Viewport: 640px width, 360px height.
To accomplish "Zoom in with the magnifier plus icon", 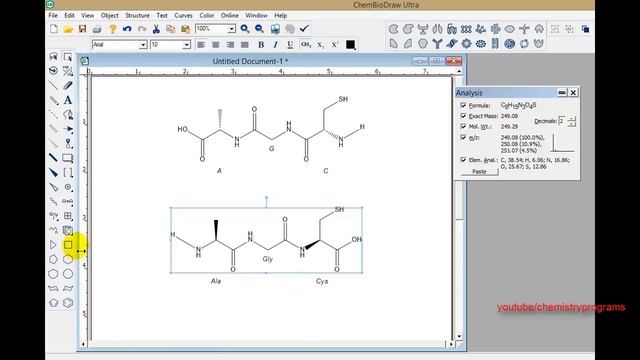I will [x=245, y=29].
